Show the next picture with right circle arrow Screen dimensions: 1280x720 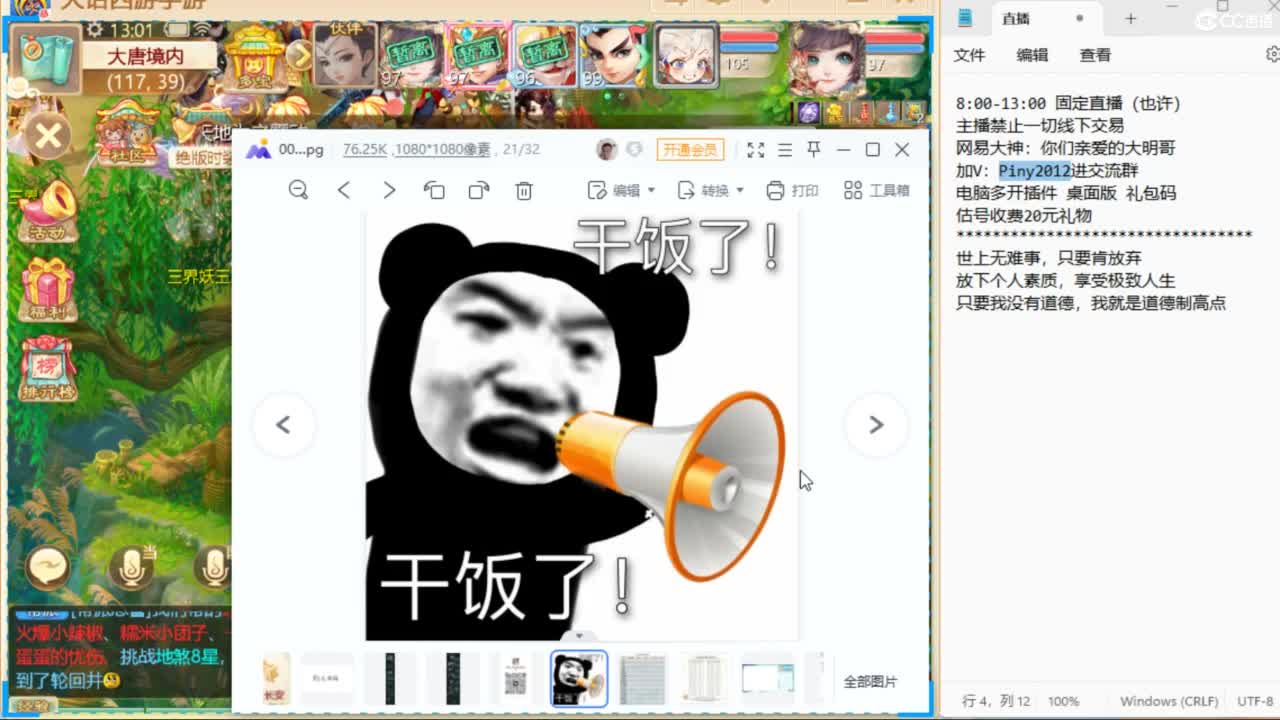(x=876, y=425)
